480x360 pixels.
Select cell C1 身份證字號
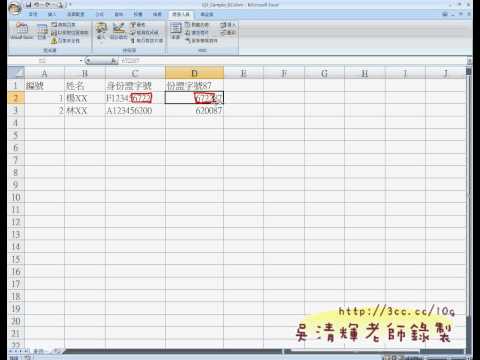(x=135, y=85)
